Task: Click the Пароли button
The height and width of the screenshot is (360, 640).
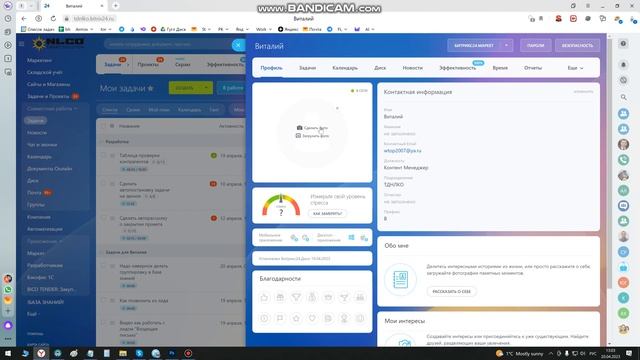Action: point(536,45)
